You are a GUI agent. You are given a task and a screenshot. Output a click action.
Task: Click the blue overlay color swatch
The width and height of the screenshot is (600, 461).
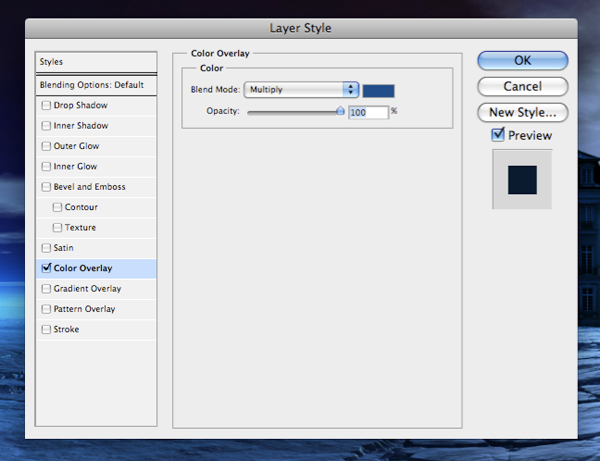coord(378,91)
